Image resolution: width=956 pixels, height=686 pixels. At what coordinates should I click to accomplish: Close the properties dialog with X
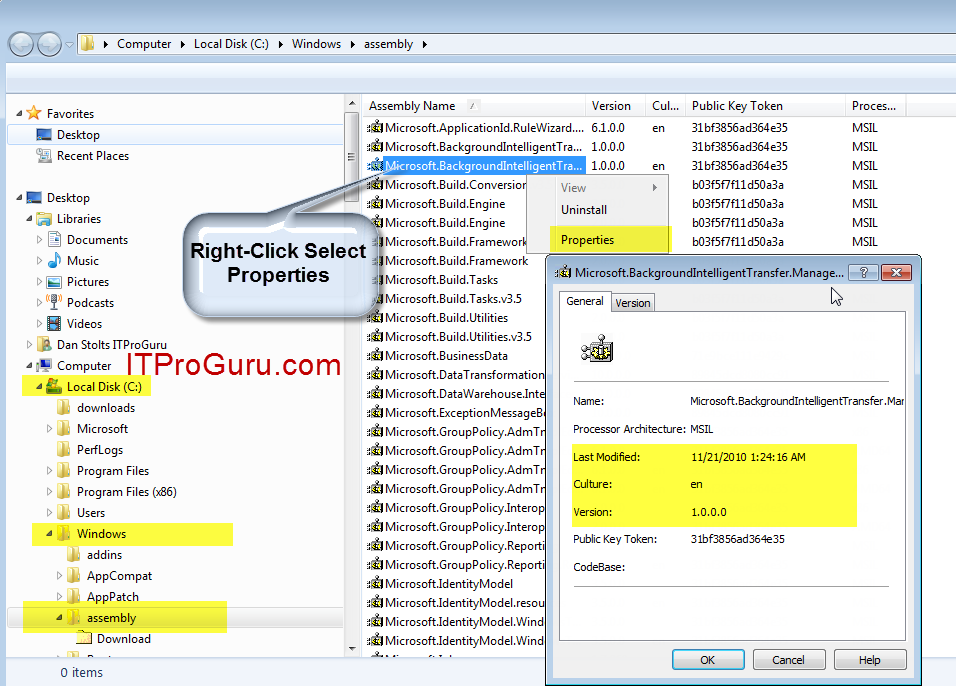(896, 273)
